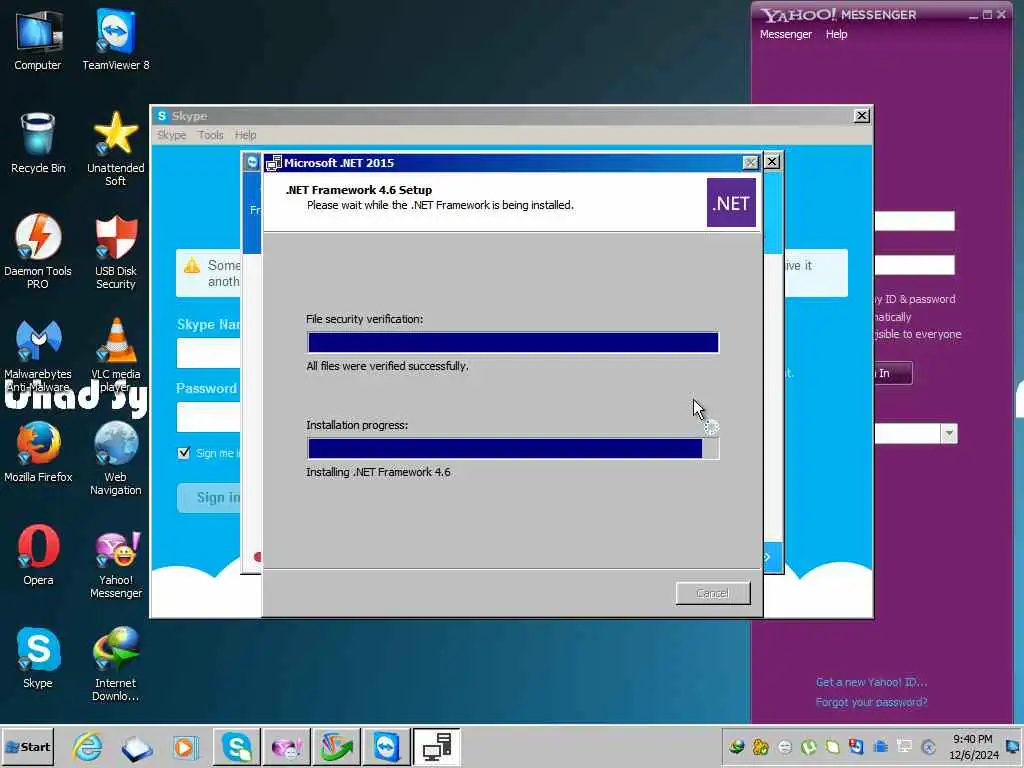Click the Windows Media Player taskbar icon
The width and height of the screenshot is (1024, 768).
pos(185,747)
